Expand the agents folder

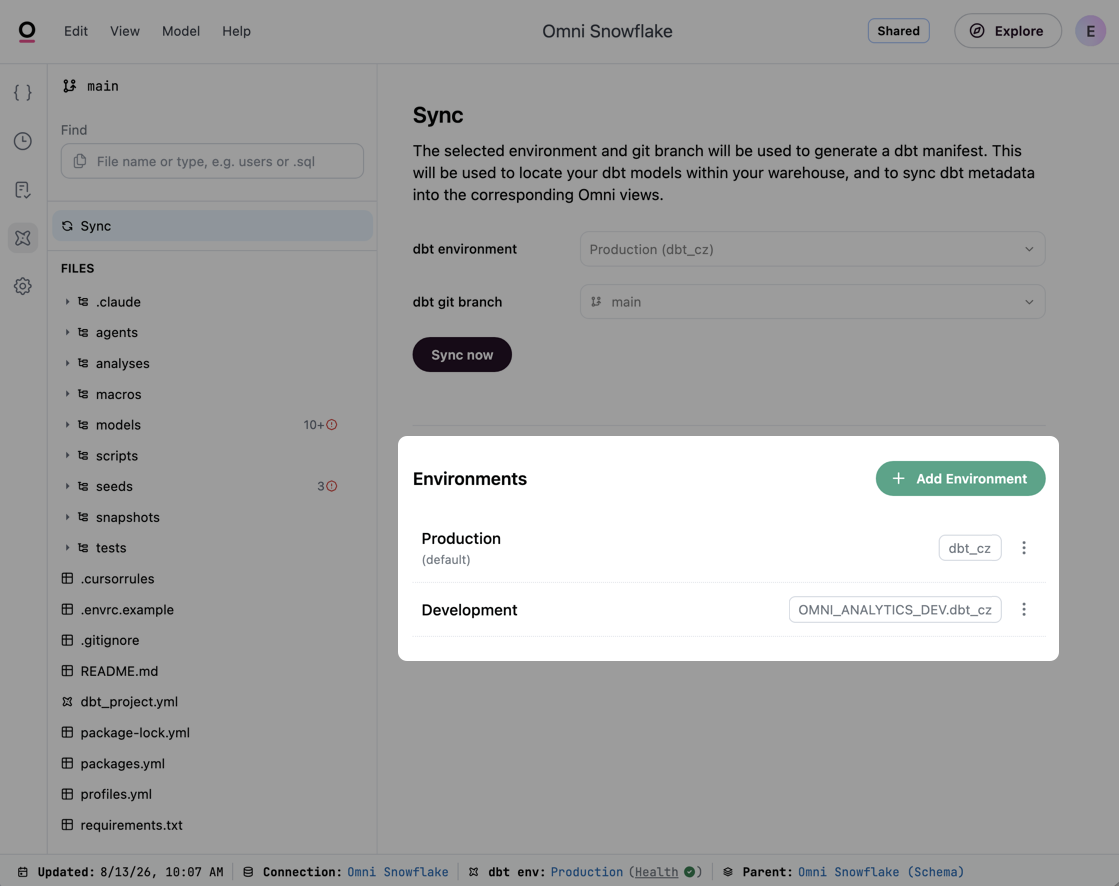pyautogui.click(x=67, y=332)
